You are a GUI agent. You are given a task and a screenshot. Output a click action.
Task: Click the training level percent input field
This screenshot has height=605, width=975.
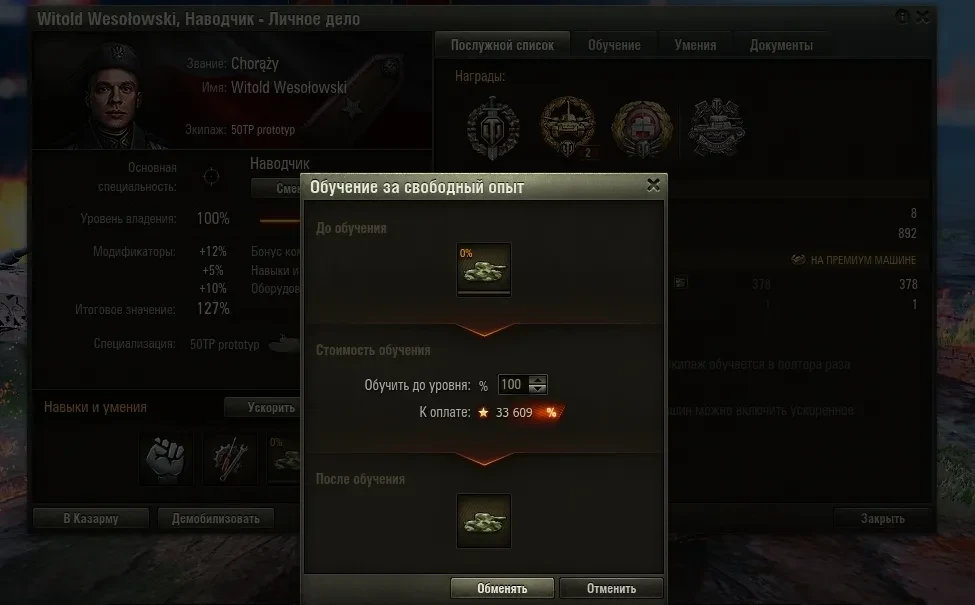(514, 384)
